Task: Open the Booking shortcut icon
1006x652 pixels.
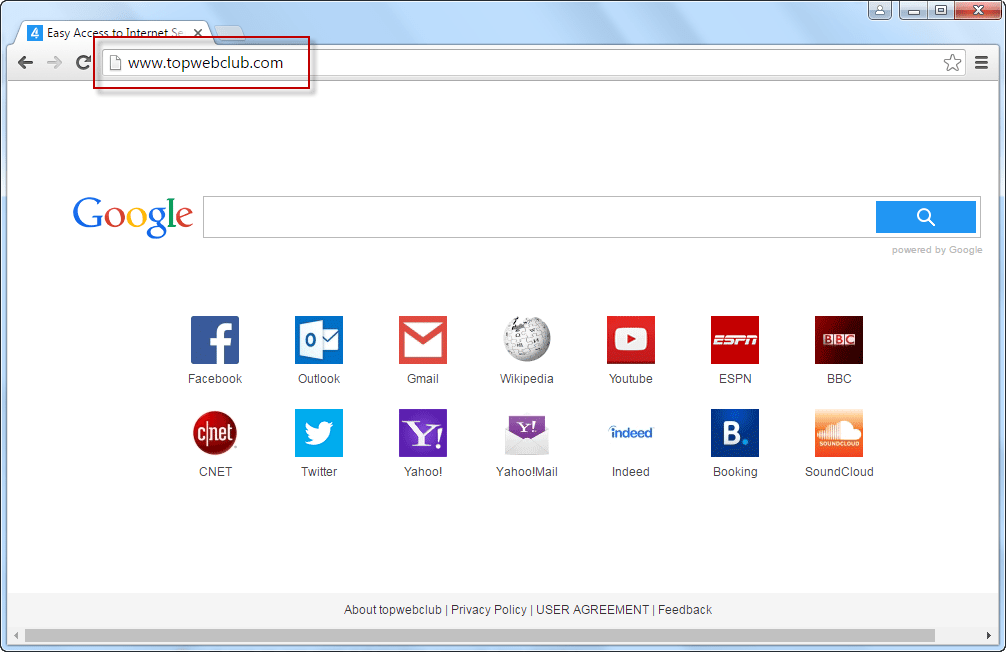Action: click(x=735, y=433)
